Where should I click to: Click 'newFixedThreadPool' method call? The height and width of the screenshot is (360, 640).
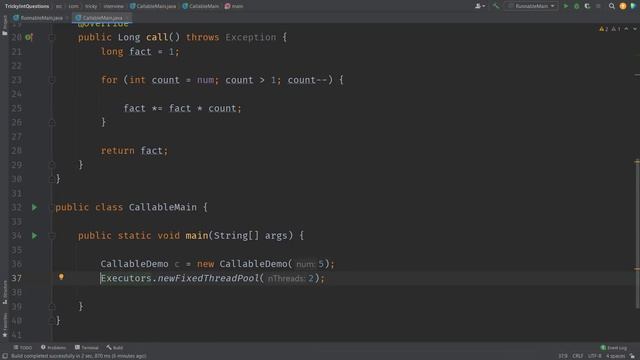(208, 278)
